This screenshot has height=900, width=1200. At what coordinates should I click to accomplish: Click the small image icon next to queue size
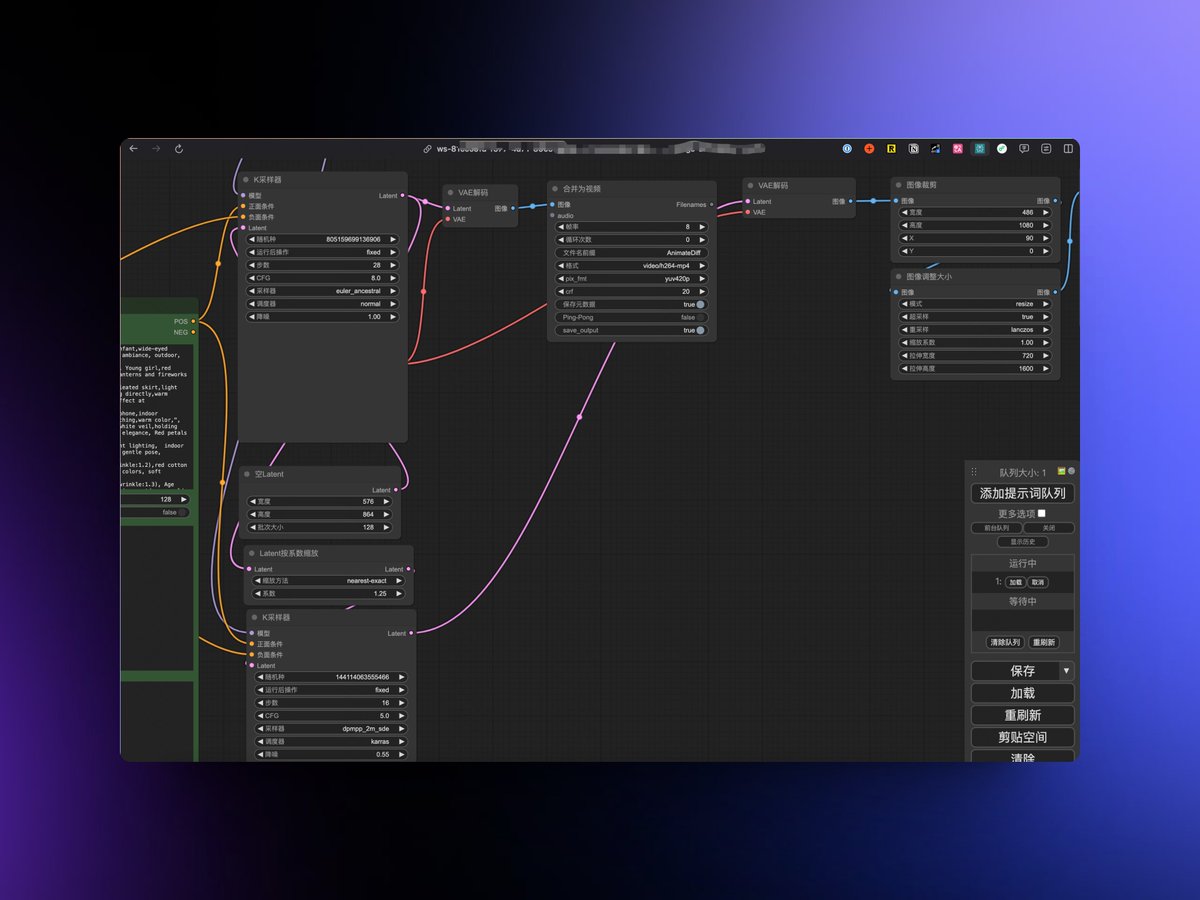1061,471
